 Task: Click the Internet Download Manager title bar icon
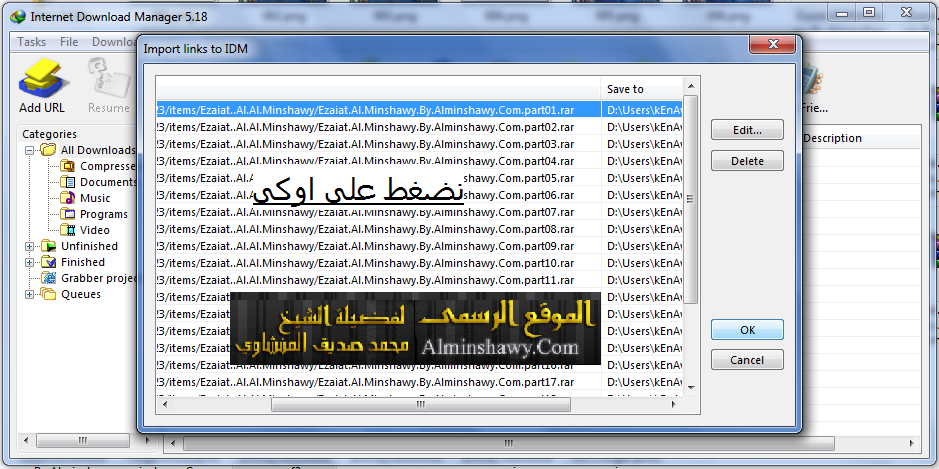(19, 16)
